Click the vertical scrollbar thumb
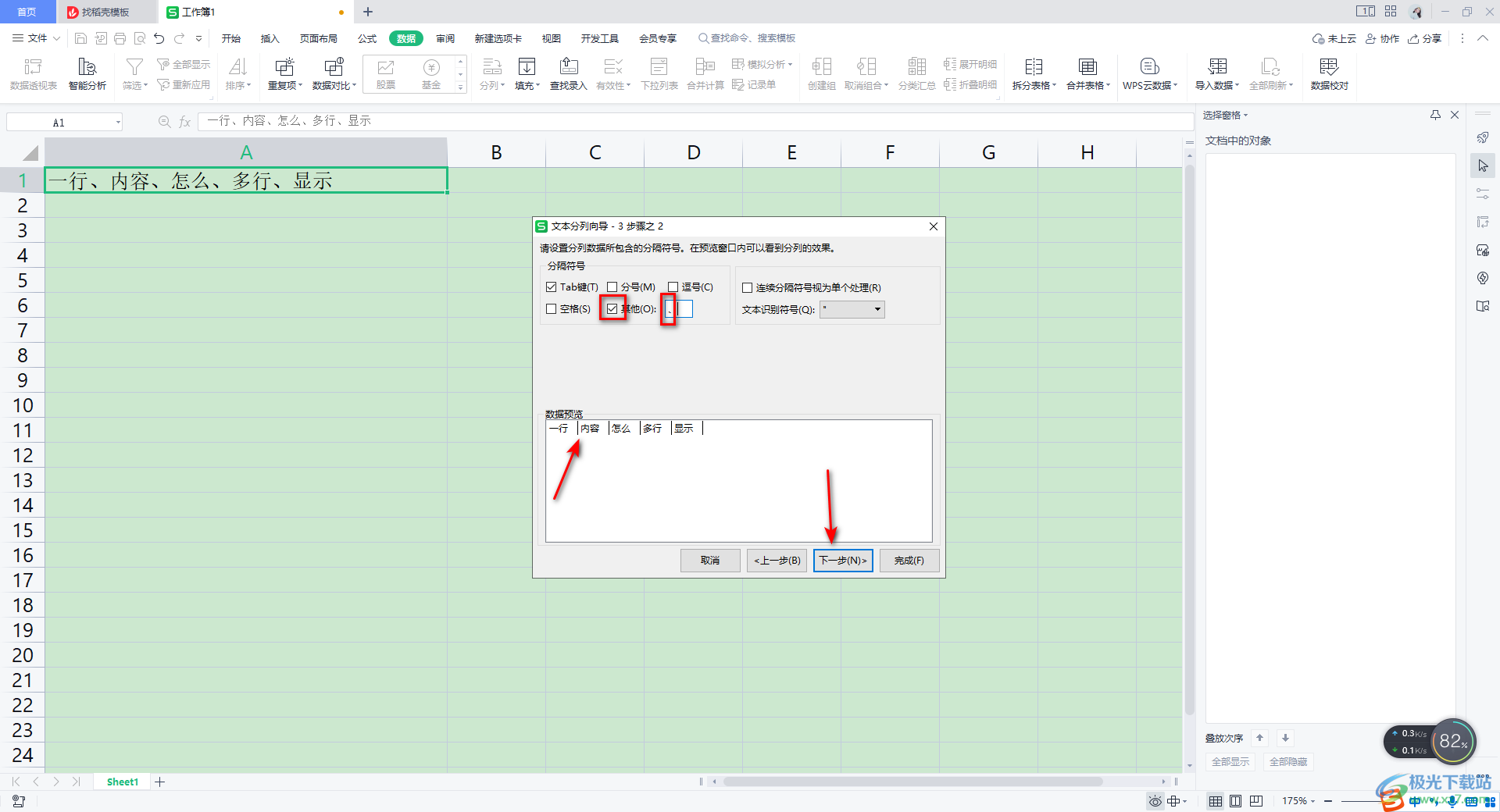Viewport: 1500px width, 812px height. point(1190,440)
